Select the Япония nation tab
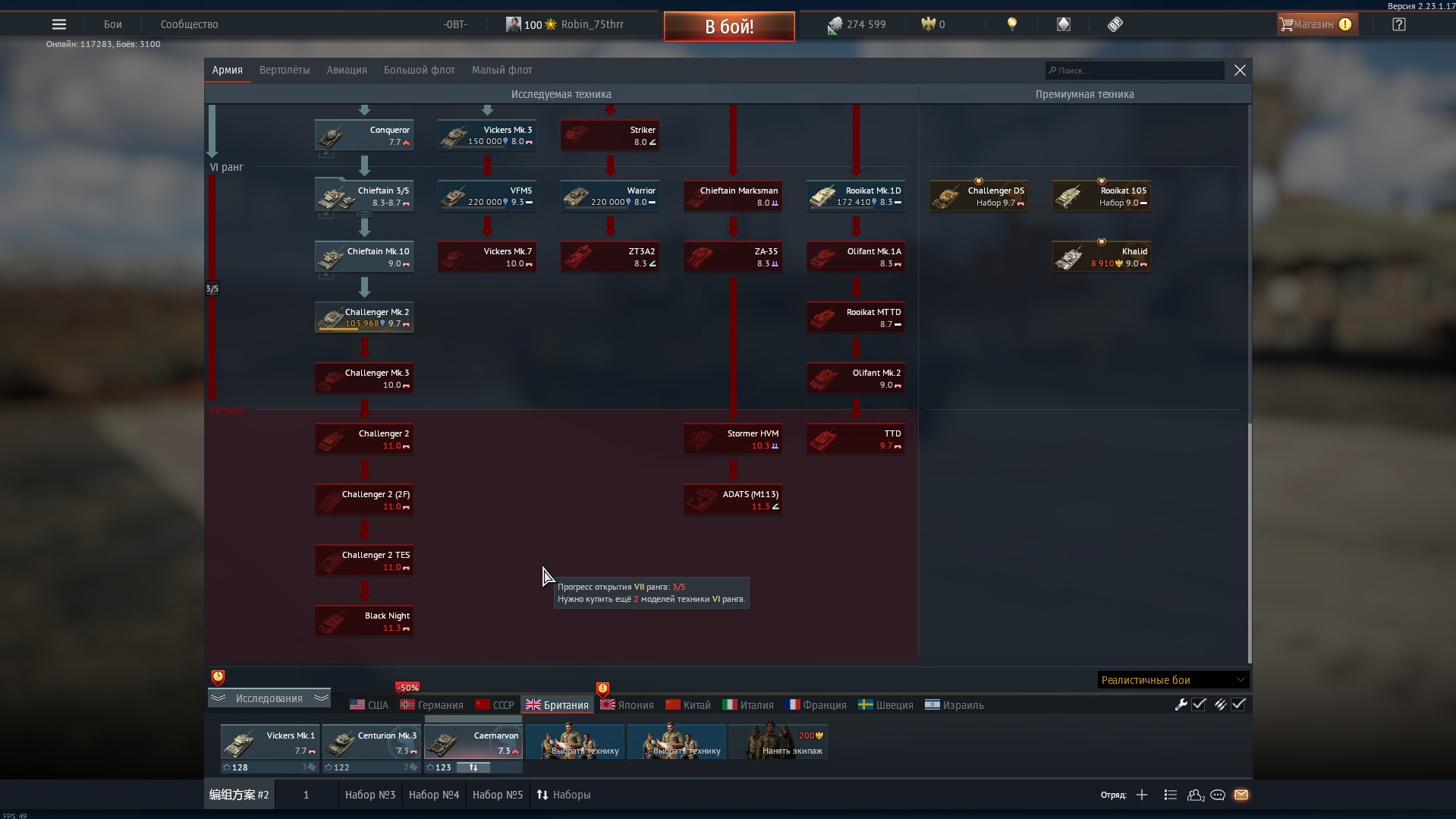Image resolution: width=1456 pixels, height=819 pixels. click(x=627, y=705)
